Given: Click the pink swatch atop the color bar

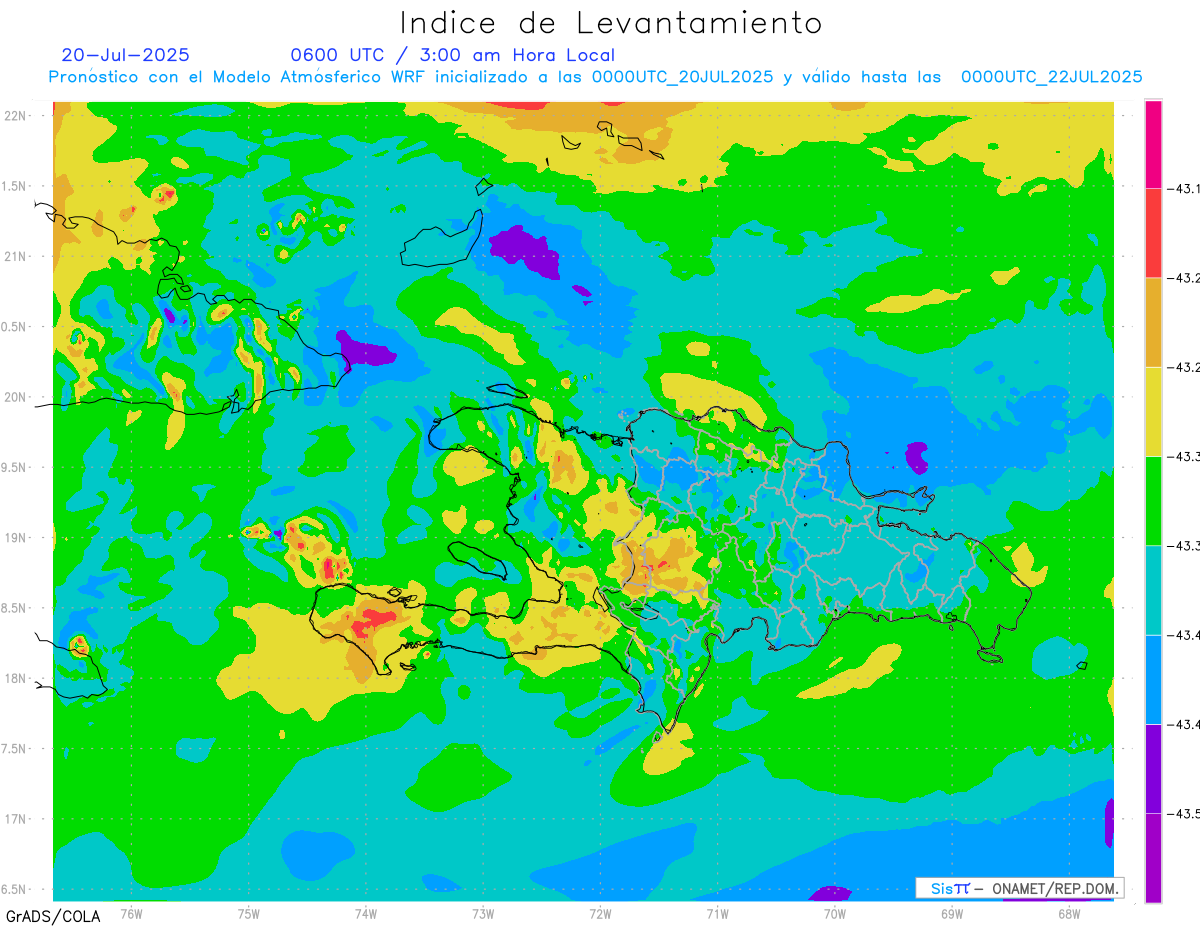Looking at the screenshot, I should pyautogui.click(x=1153, y=144).
